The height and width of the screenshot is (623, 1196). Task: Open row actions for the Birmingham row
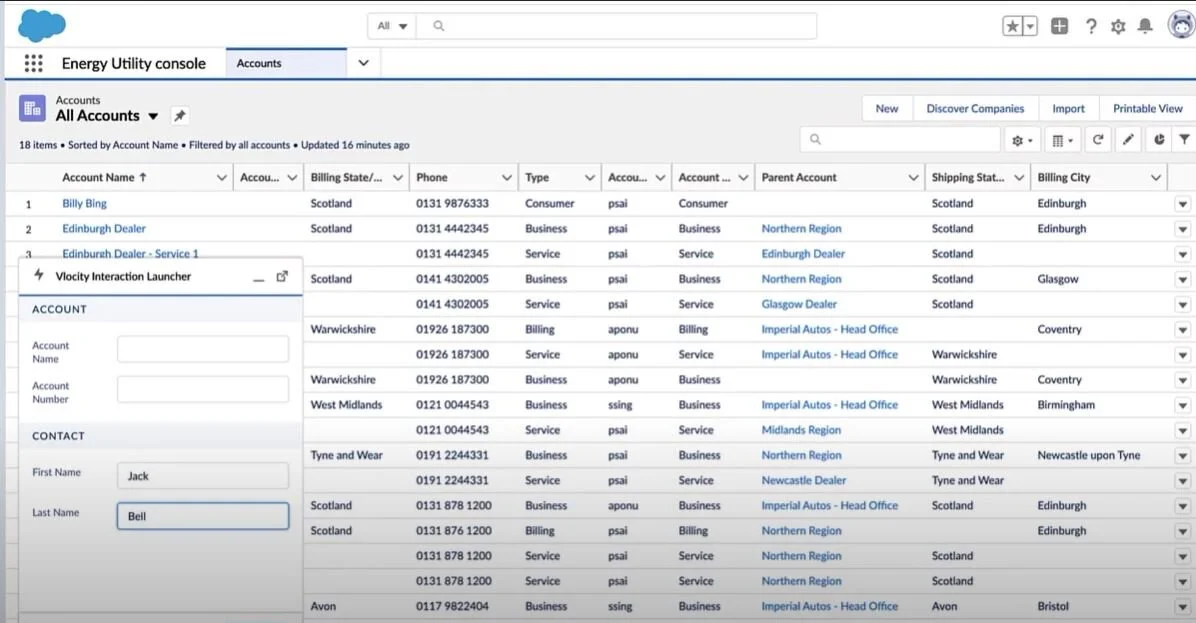[1182, 406]
